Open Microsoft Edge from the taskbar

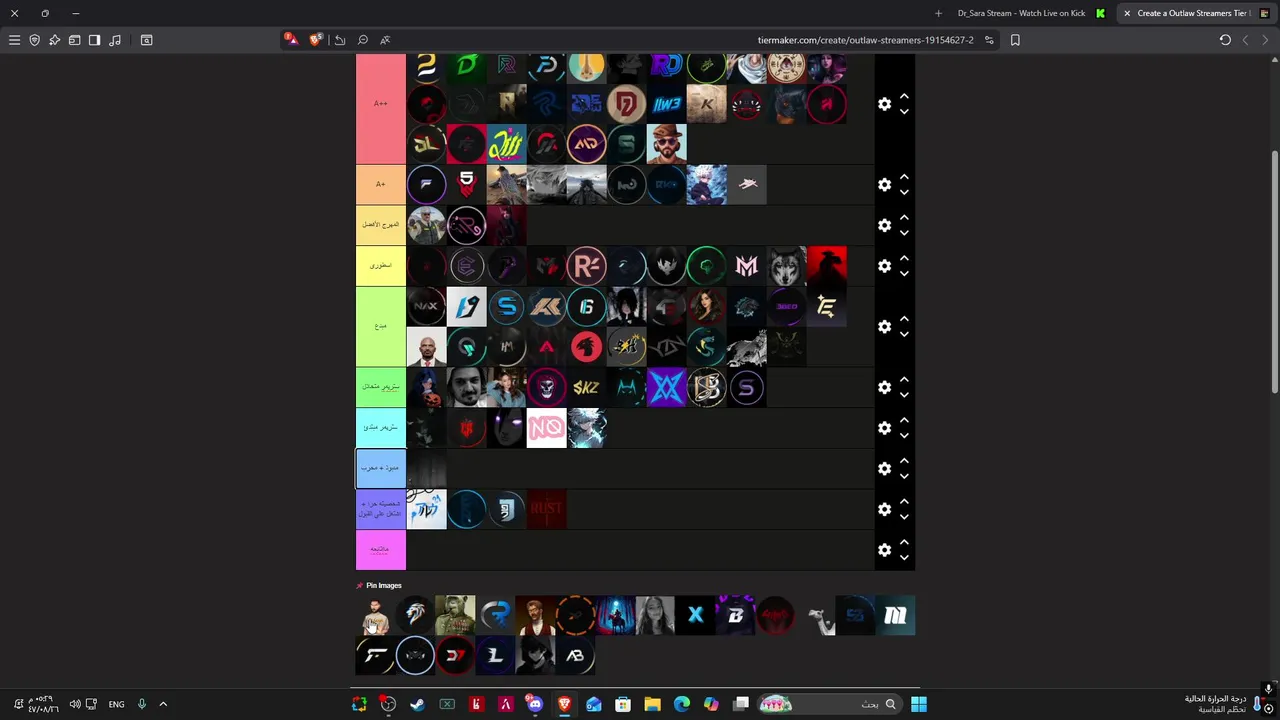point(682,704)
